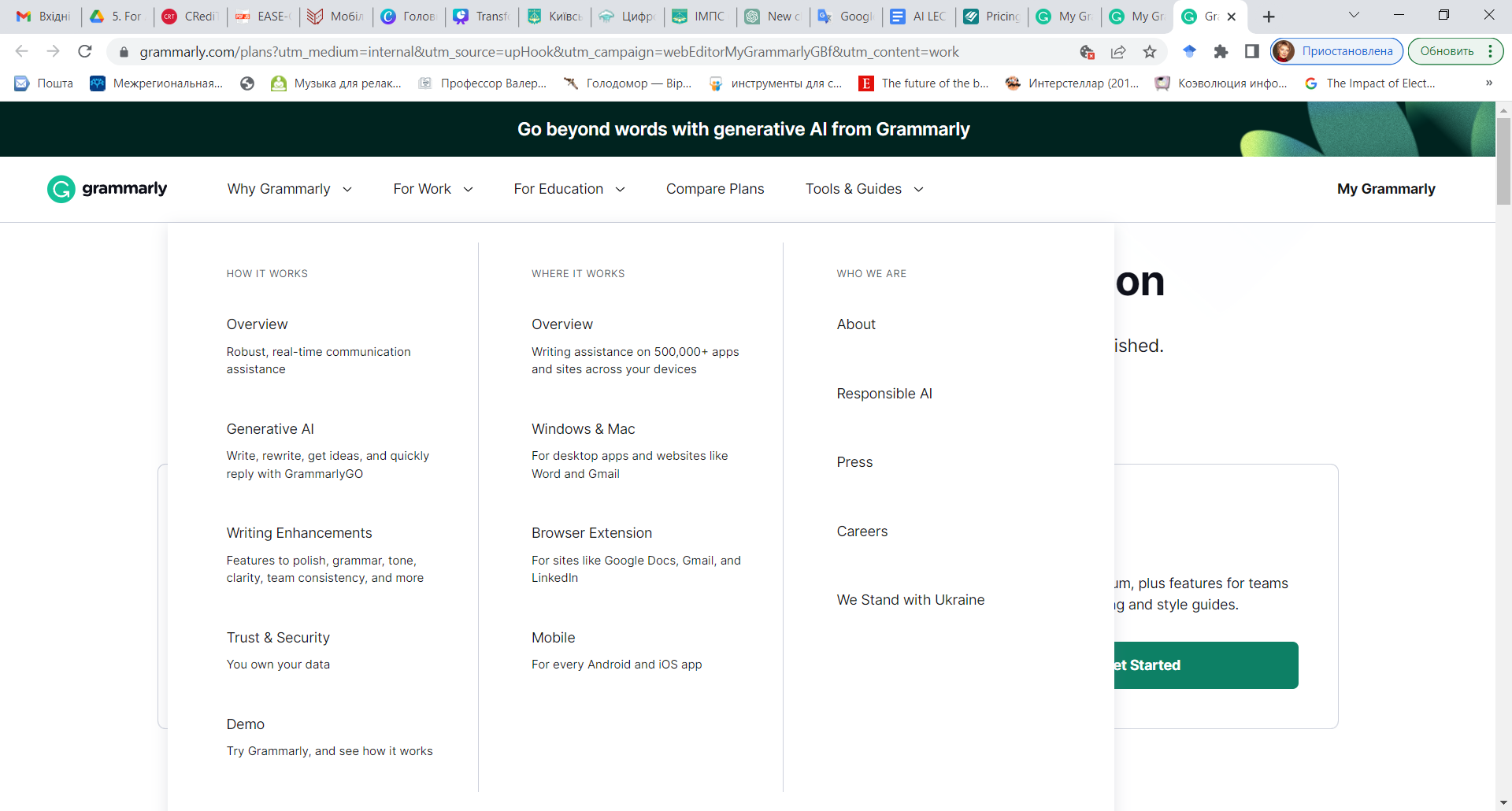This screenshot has height=811, width=1512.
Task: Switch to the Google Translate tab
Action: (x=847, y=17)
